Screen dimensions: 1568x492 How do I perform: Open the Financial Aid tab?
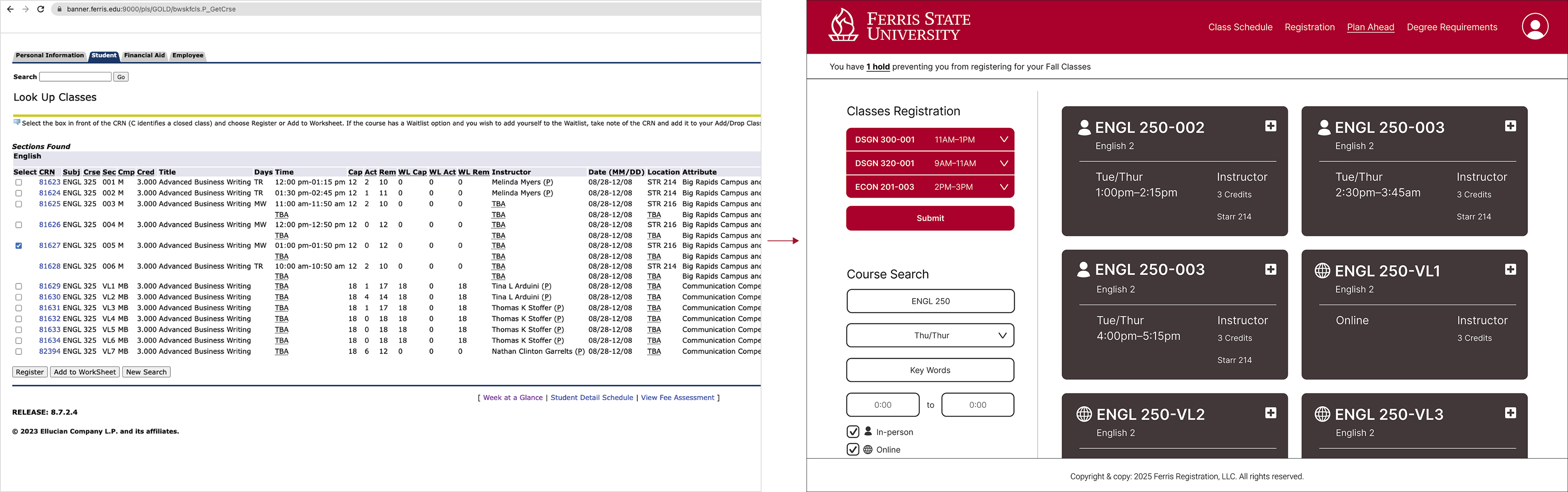coord(144,56)
